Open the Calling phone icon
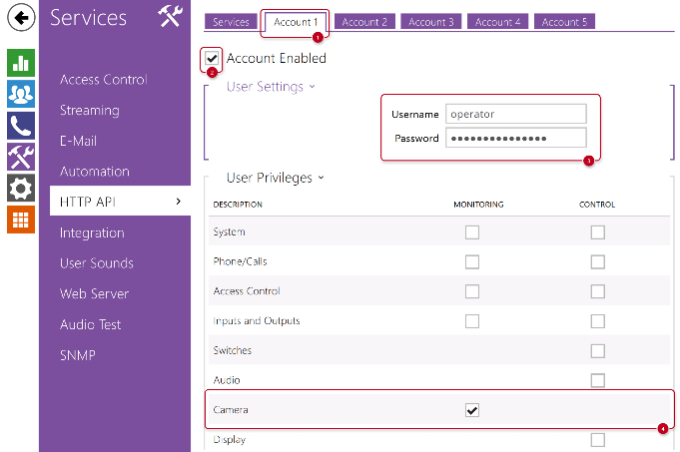 [x=21, y=125]
